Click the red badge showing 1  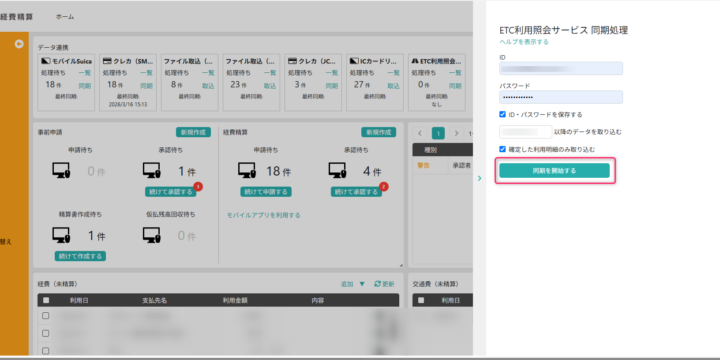[198, 186]
